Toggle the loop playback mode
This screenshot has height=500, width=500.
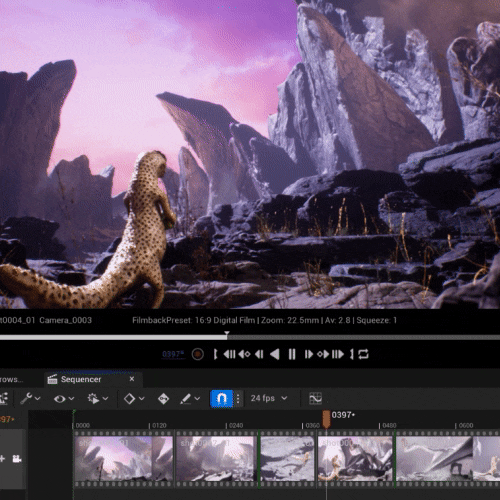363,354
